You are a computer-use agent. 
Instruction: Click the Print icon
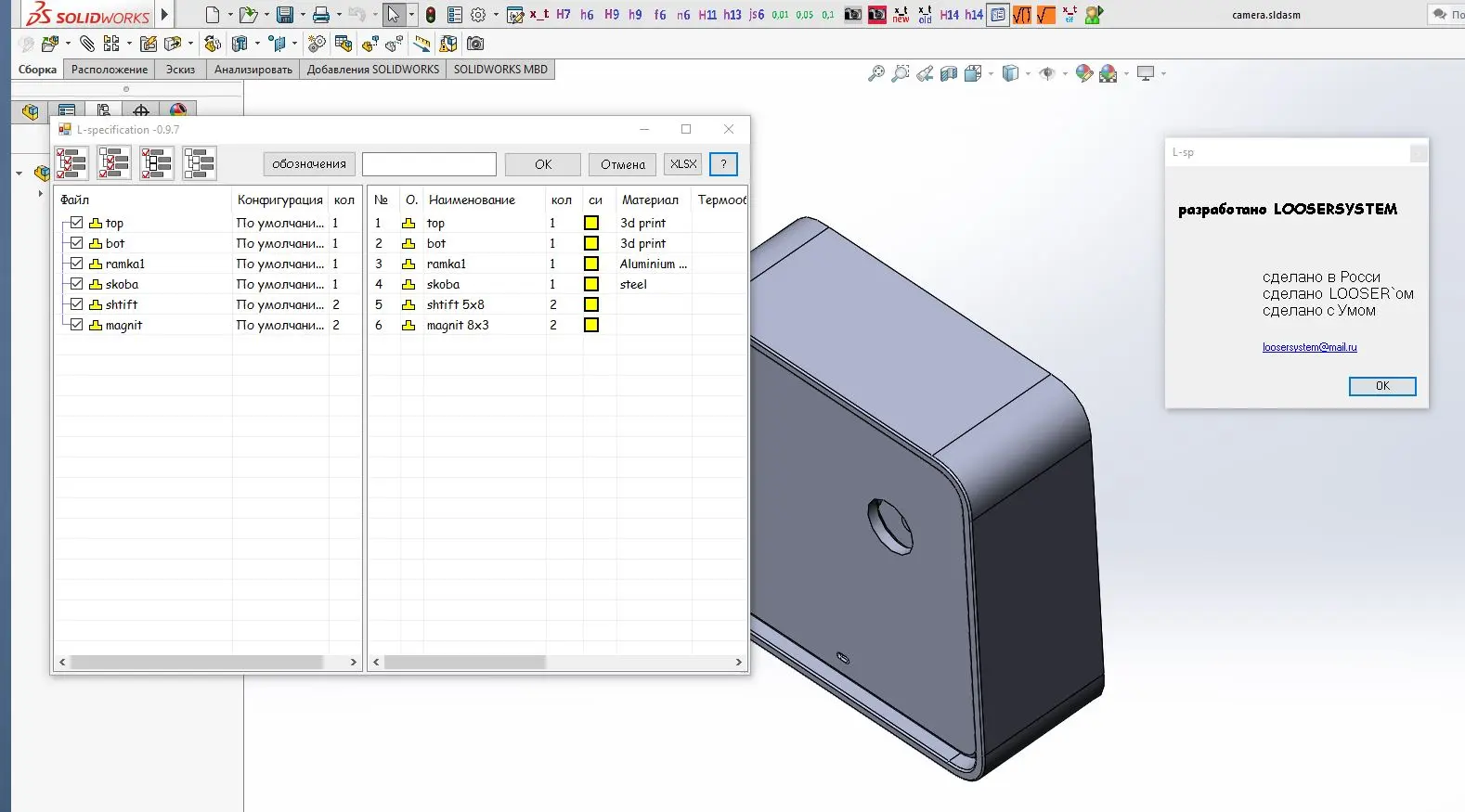[x=321, y=15]
